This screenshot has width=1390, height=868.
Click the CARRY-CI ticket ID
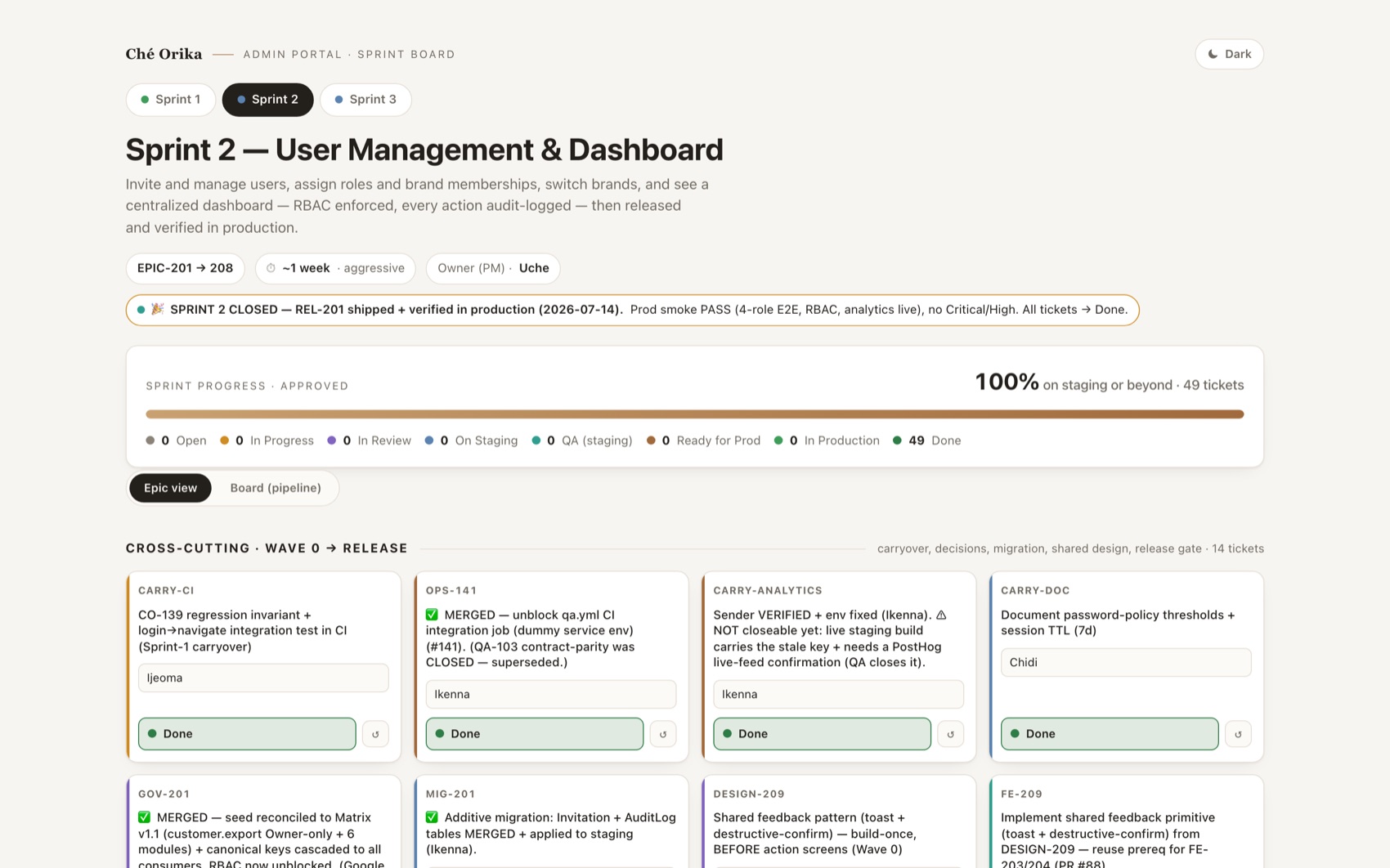[x=166, y=590]
